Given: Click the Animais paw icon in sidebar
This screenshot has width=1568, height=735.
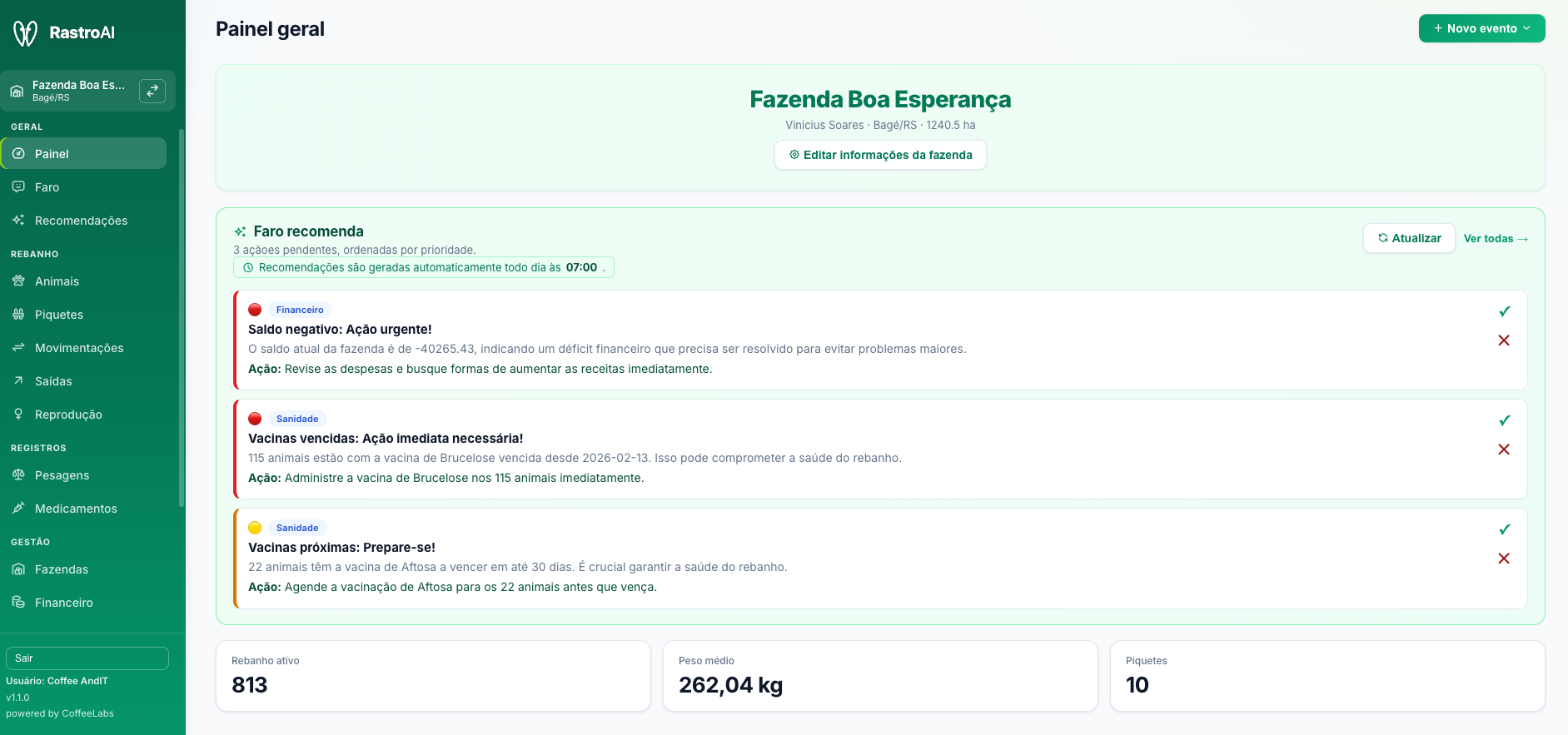Looking at the screenshot, I should (18, 281).
